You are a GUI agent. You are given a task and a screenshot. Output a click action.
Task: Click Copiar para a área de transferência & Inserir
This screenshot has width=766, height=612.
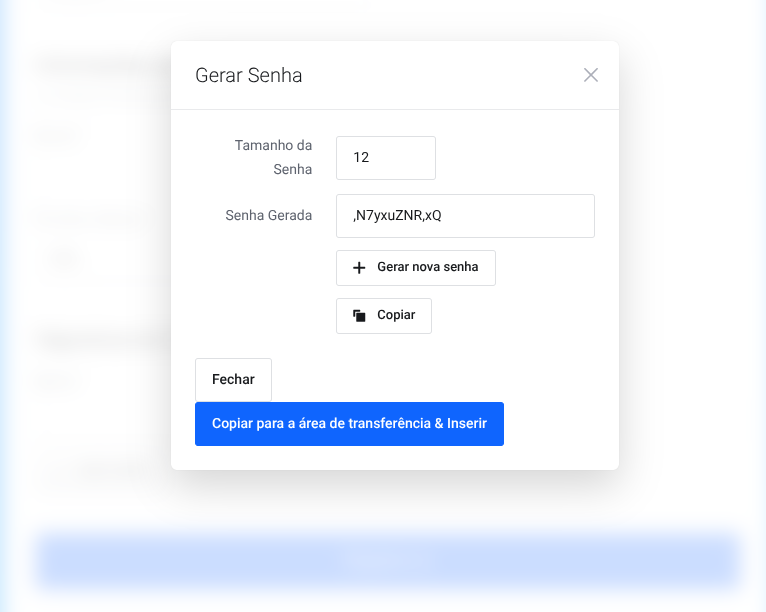349,424
